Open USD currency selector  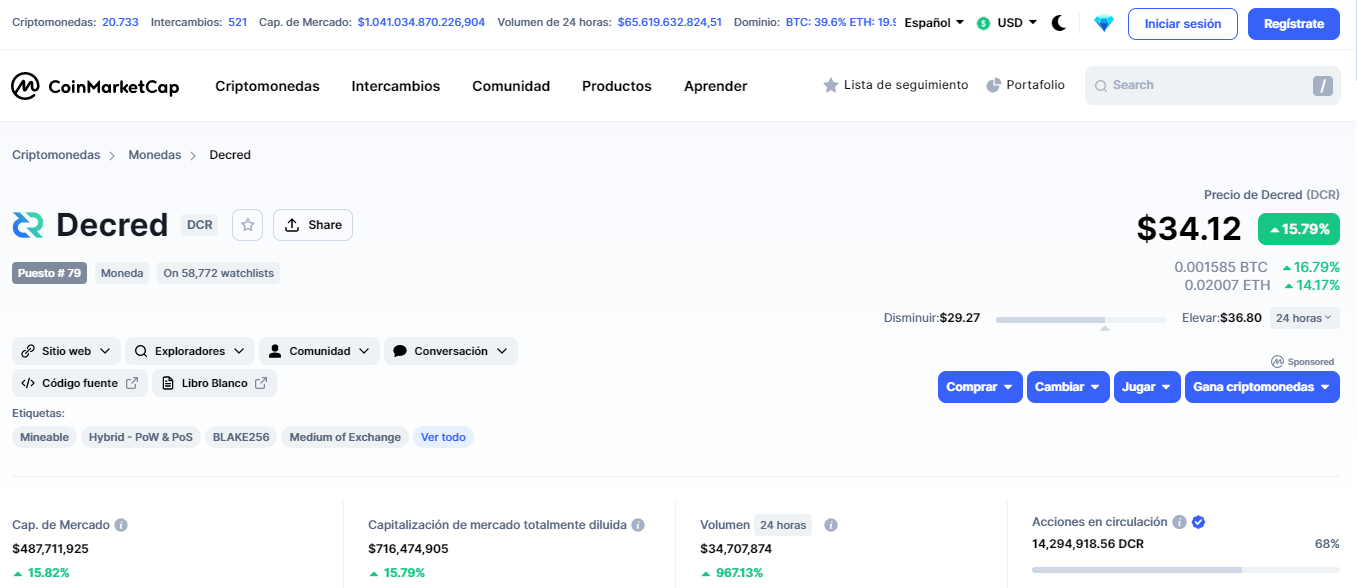click(1007, 23)
